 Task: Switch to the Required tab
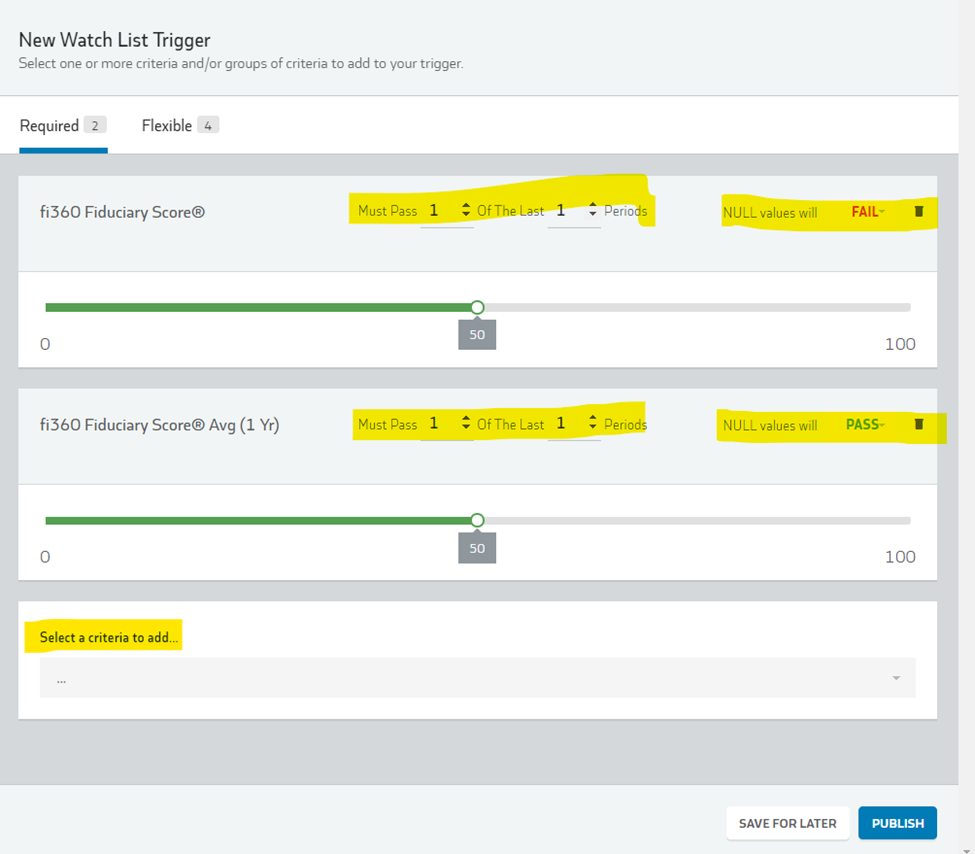63,126
